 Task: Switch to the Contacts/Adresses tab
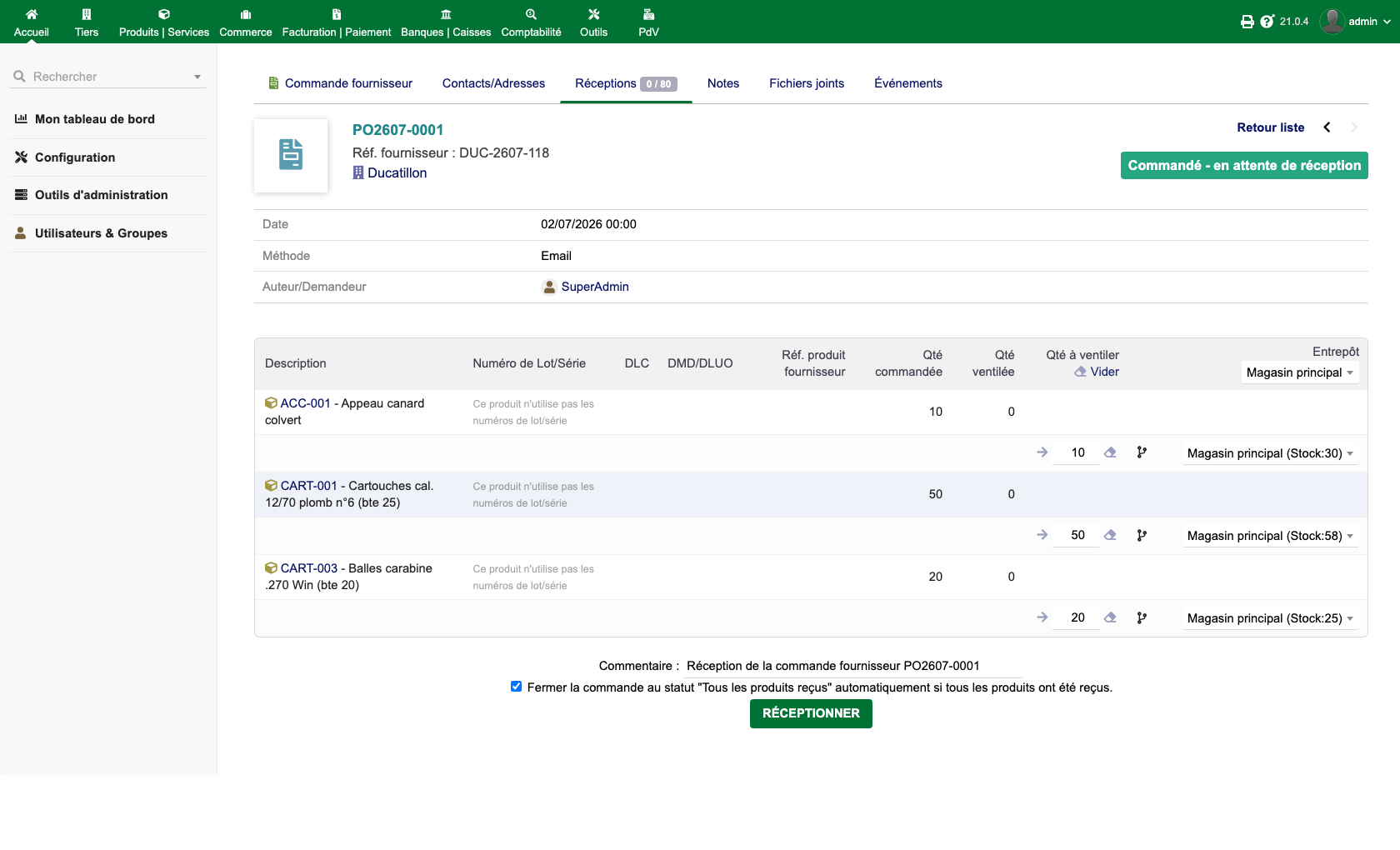[x=493, y=83]
